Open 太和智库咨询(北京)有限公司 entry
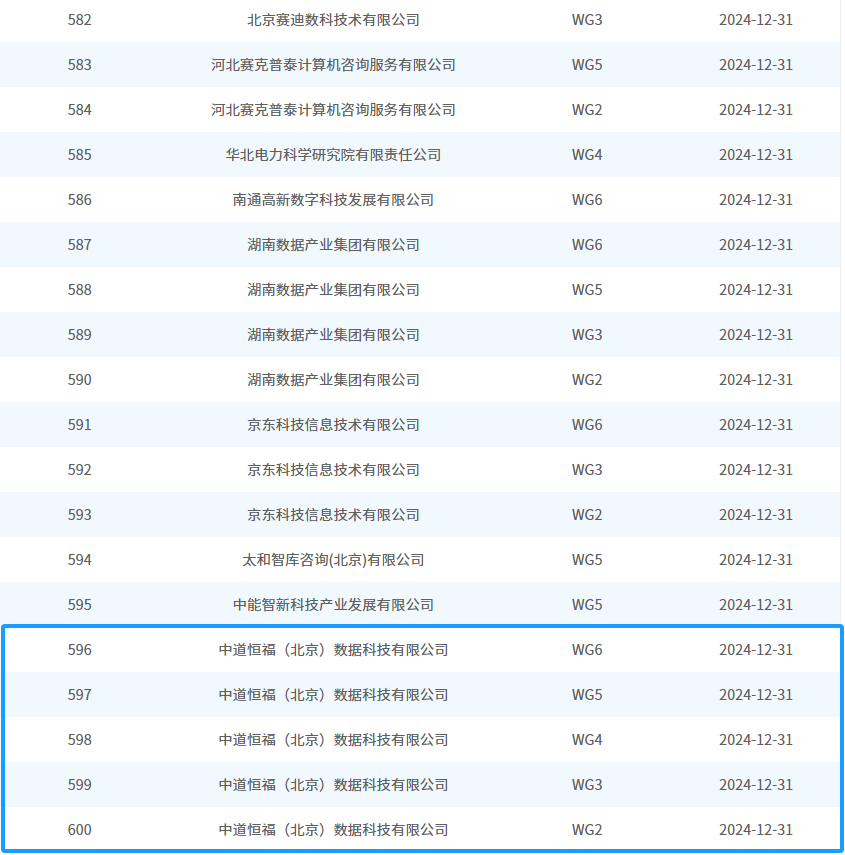The height and width of the screenshot is (855, 845). coord(333,560)
